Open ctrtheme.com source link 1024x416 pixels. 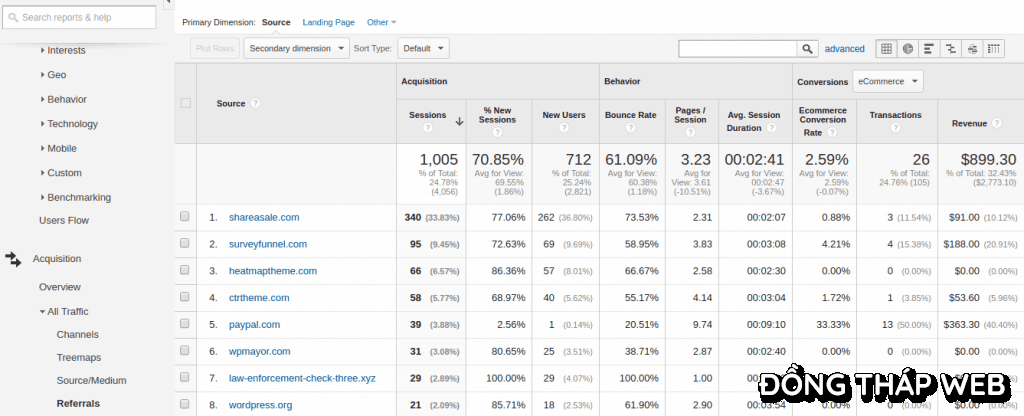pyautogui.click(x=259, y=297)
